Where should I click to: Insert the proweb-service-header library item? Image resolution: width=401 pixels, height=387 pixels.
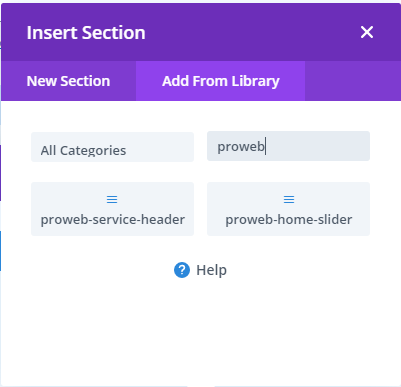(x=112, y=209)
